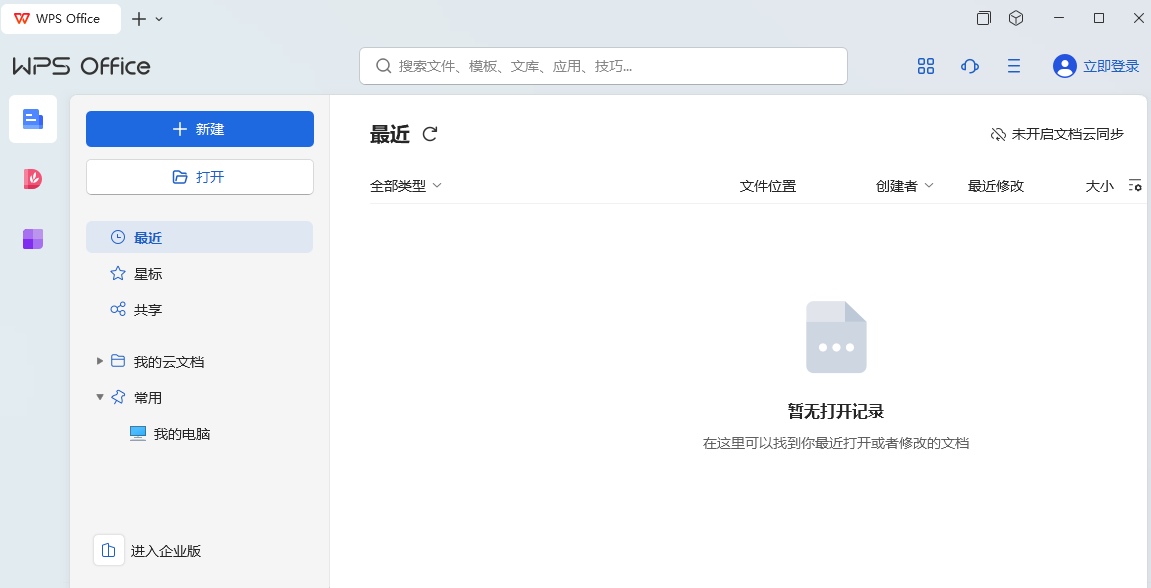This screenshot has width=1151, height=588.
Task: Open customer service via the headset icon
Action: (969, 66)
